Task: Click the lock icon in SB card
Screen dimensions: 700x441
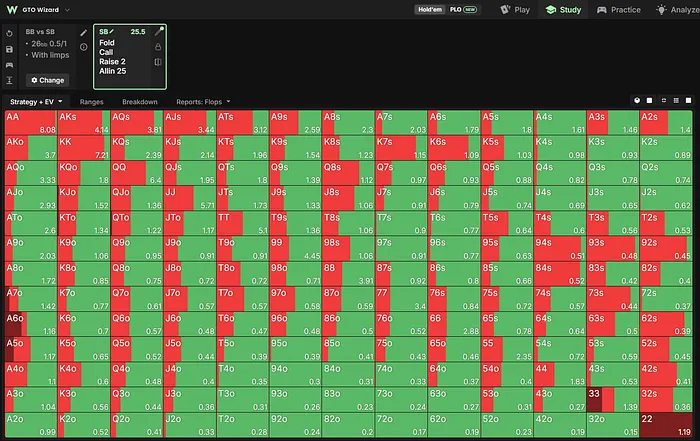Action: pos(158,47)
